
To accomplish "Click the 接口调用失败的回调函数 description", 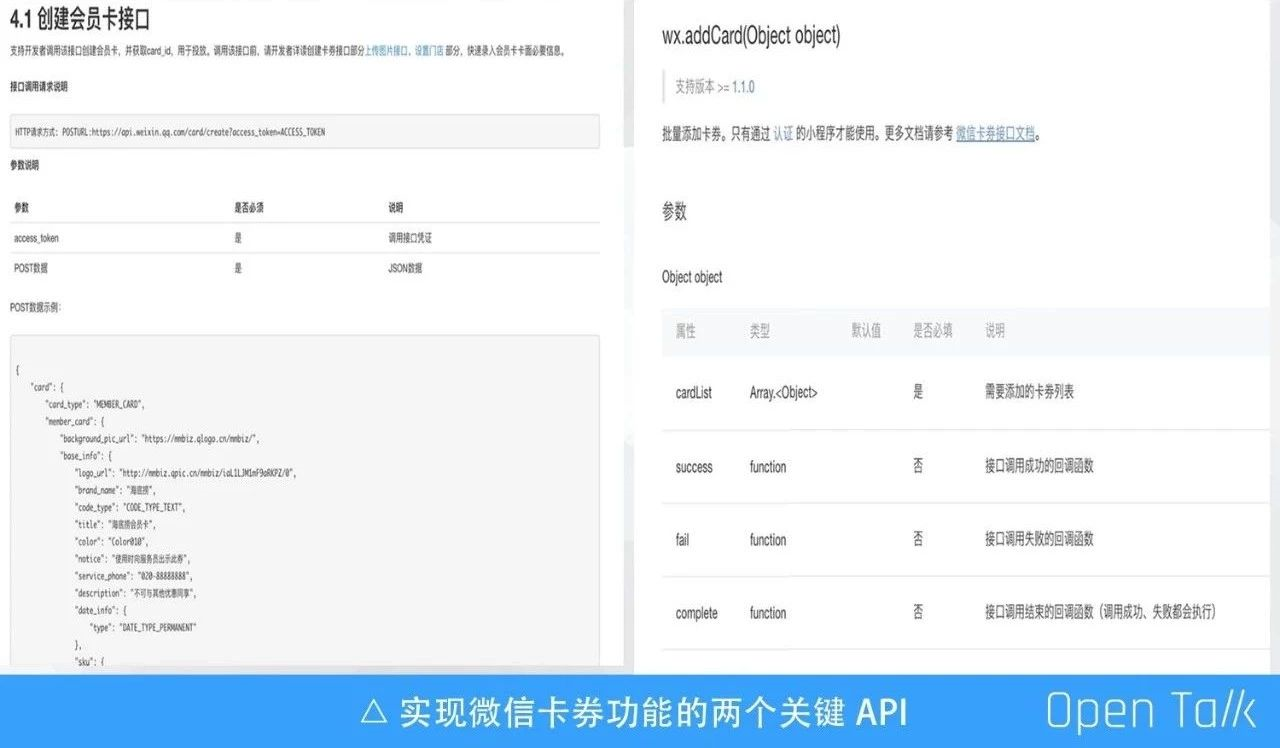I will pos(1039,540).
